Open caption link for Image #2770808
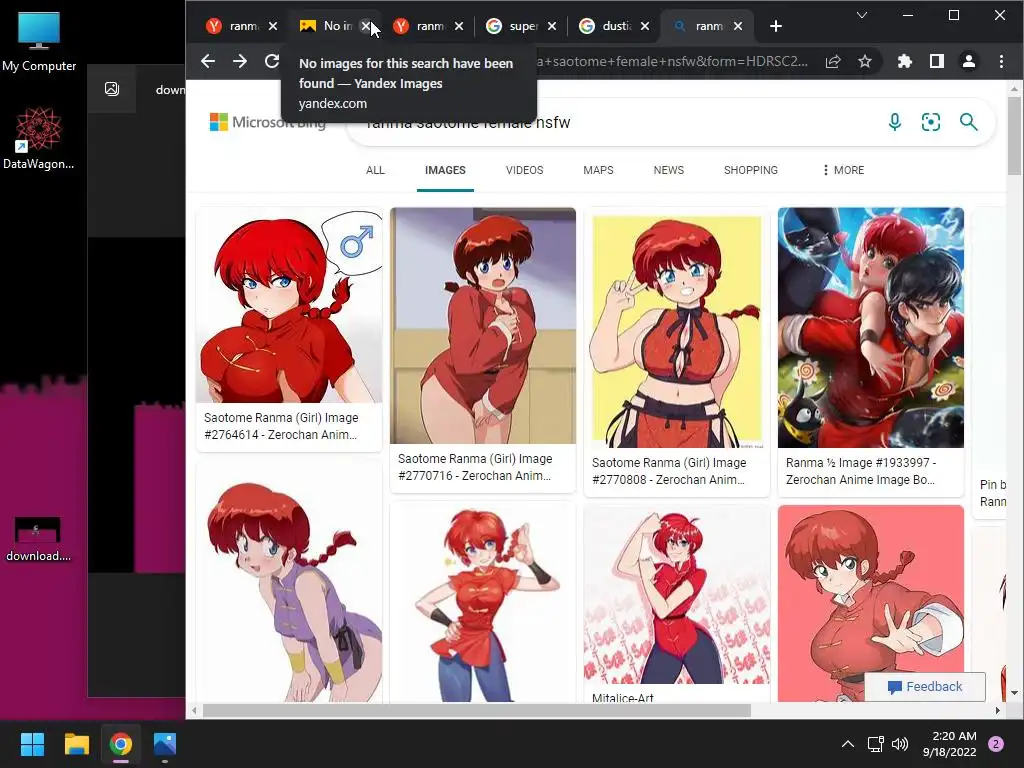The image size is (1024, 768). pyautogui.click(x=669, y=471)
